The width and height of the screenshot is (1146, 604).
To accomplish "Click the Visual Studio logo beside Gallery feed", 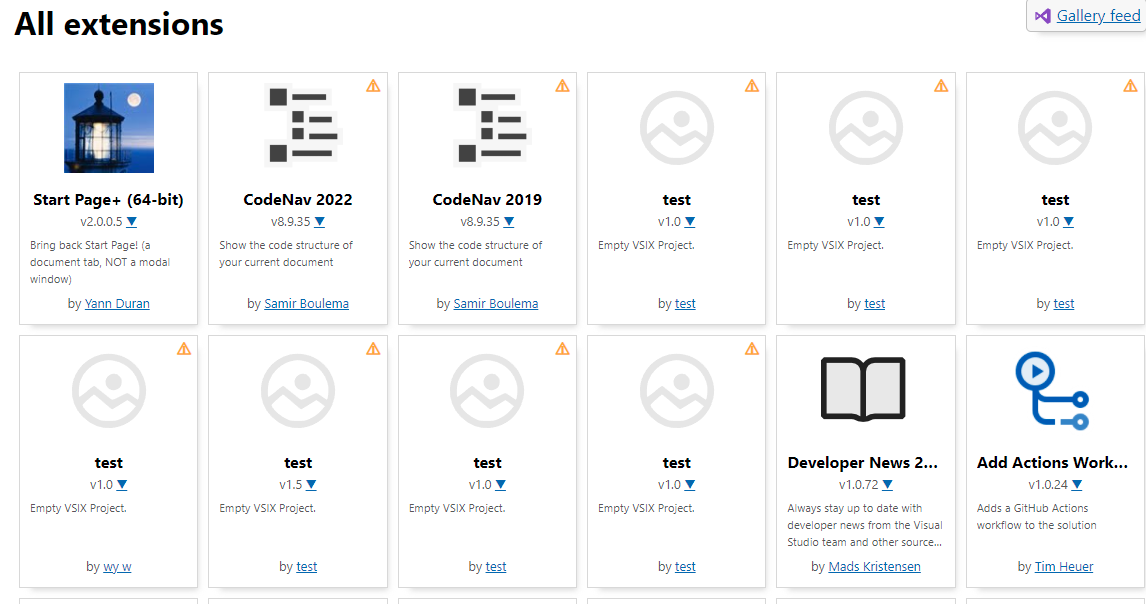I will [1043, 15].
